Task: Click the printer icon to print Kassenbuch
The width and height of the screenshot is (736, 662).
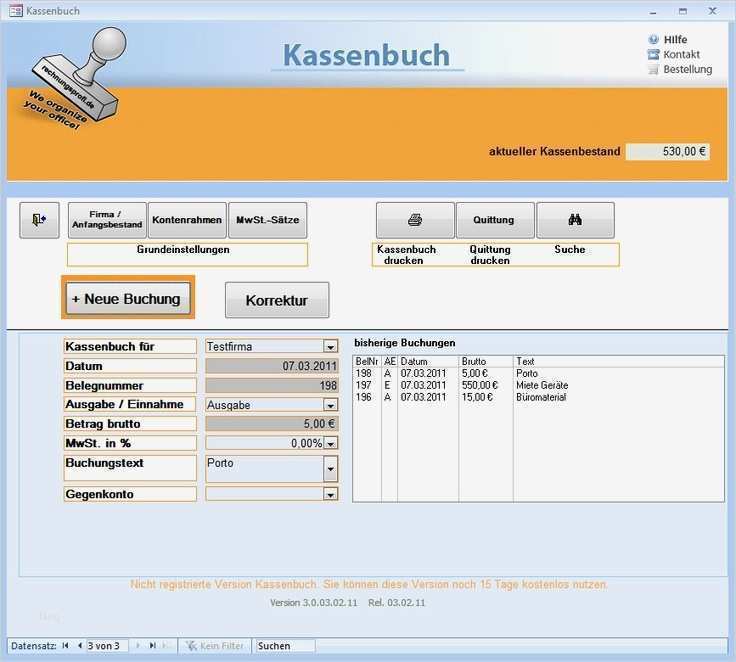Action: coord(415,220)
